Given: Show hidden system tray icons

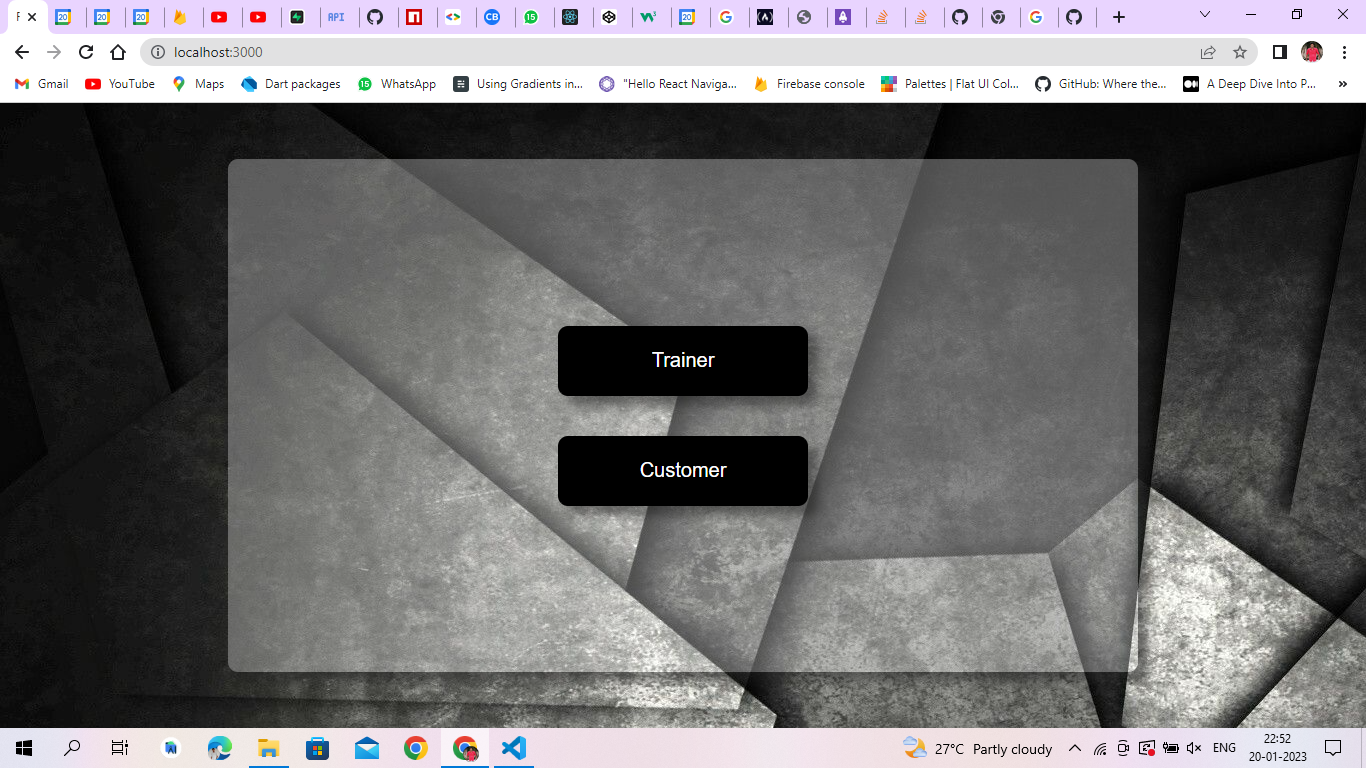Looking at the screenshot, I should [x=1075, y=748].
